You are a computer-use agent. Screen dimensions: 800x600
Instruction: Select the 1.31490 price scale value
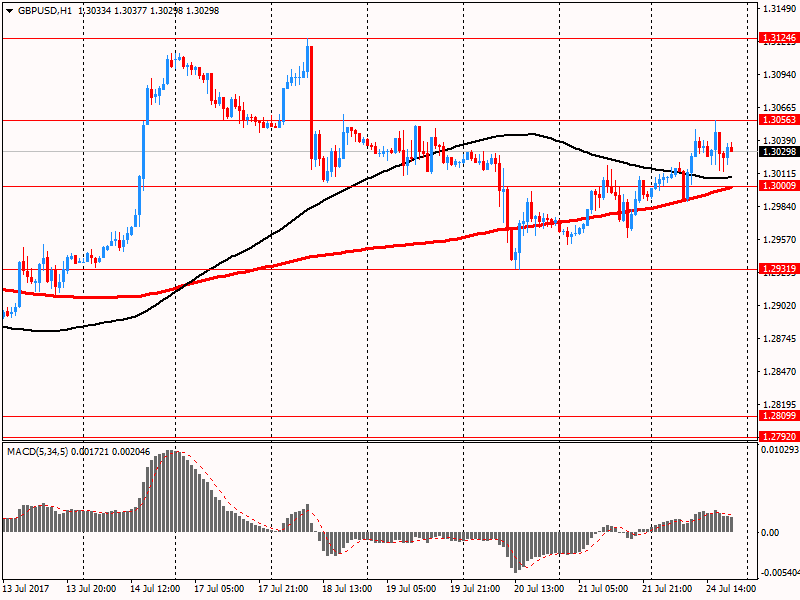click(x=780, y=9)
